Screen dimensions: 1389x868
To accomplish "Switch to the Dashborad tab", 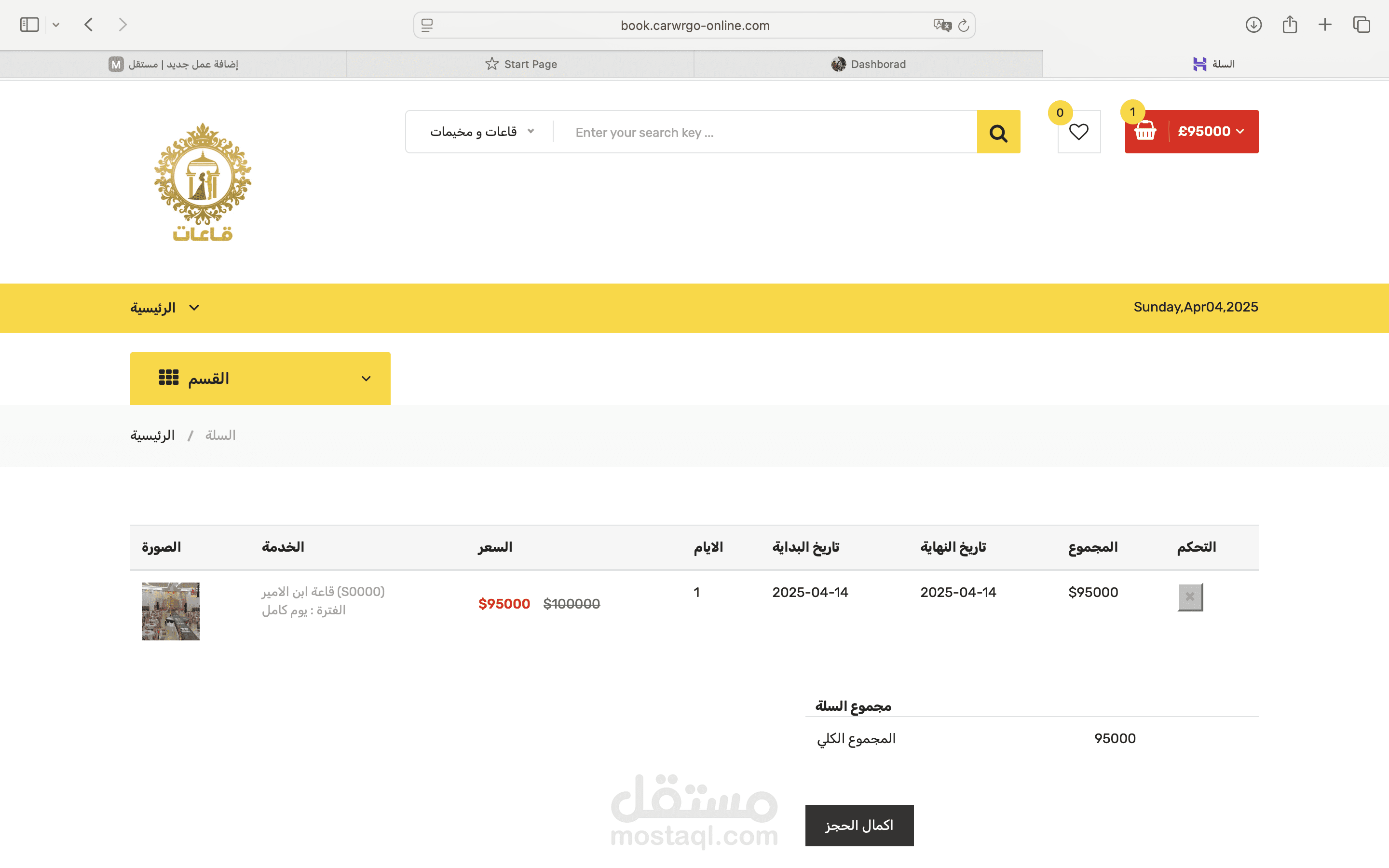I will click(868, 64).
